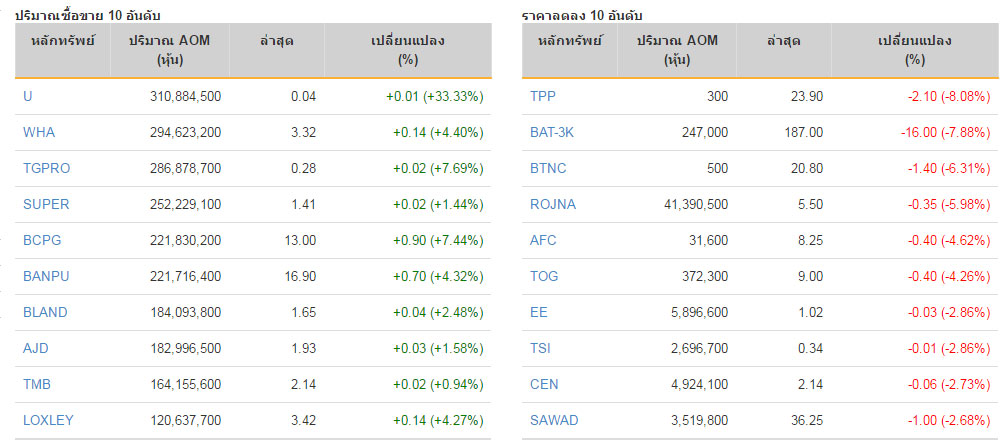Open the AFC stock link
1003x442 pixels.
pos(543,241)
